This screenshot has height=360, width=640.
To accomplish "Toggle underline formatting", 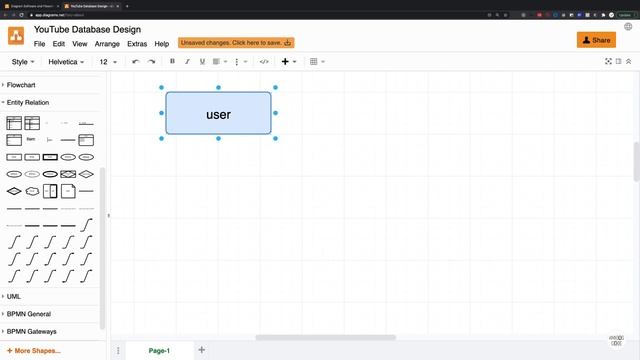I will pos(202,61).
